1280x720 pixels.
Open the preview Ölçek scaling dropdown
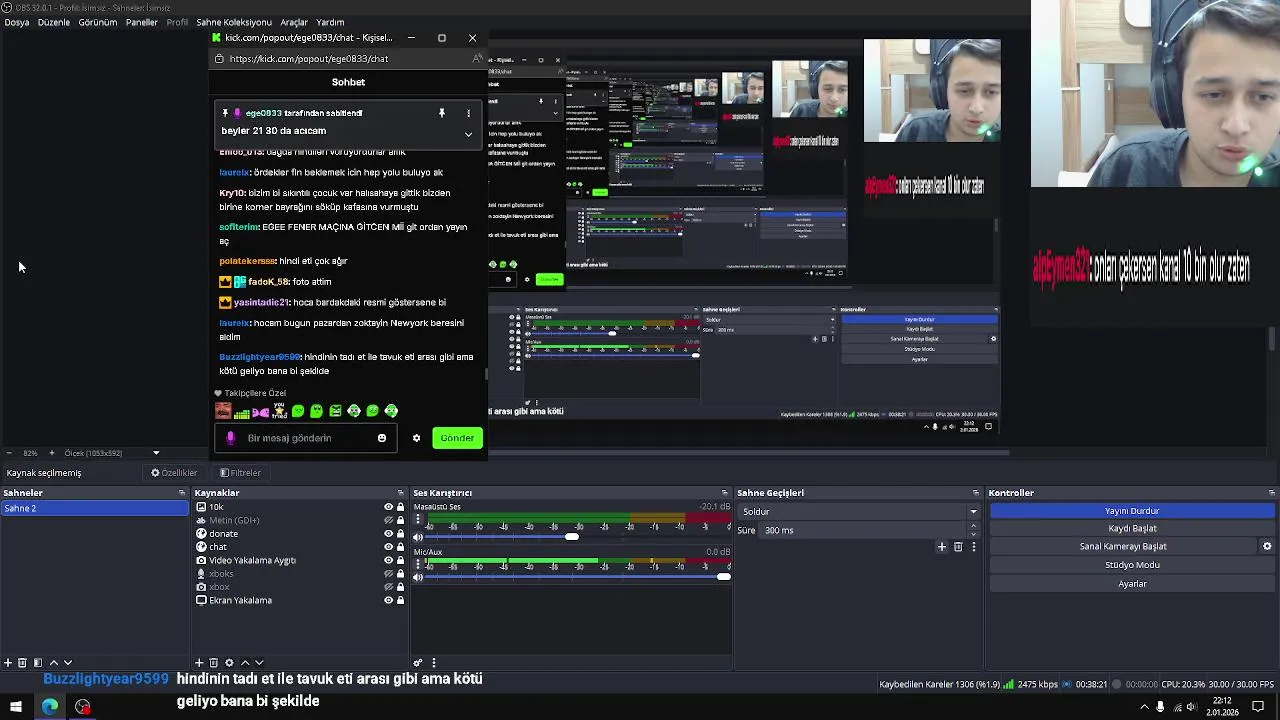(x=156, y=453)
